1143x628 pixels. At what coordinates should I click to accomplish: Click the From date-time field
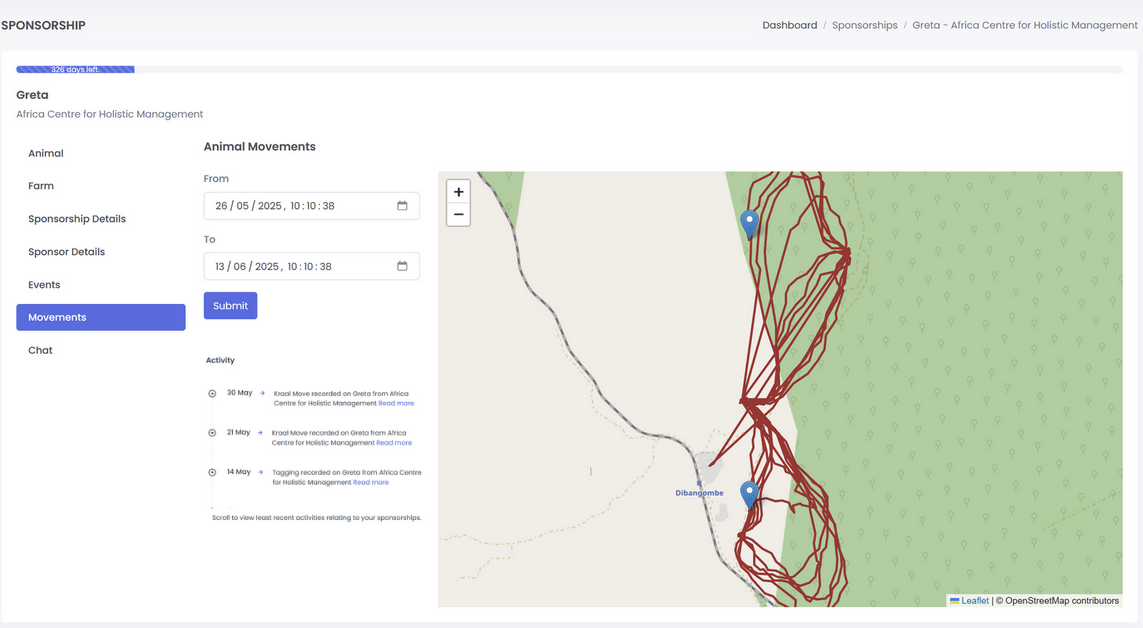pos(311,205)
